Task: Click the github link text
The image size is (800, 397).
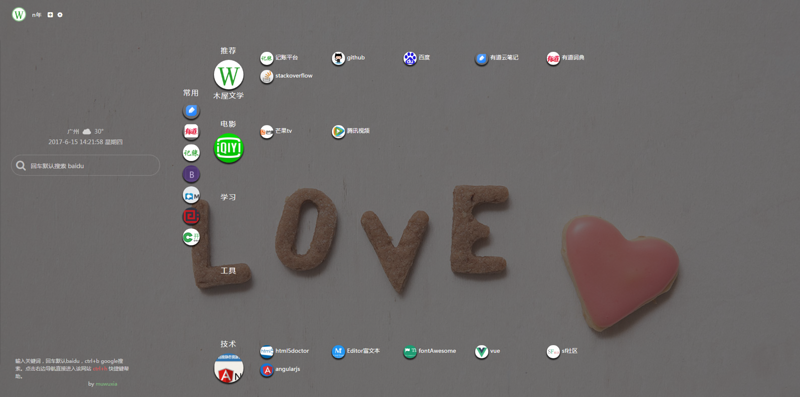Action: pos(356,58)
